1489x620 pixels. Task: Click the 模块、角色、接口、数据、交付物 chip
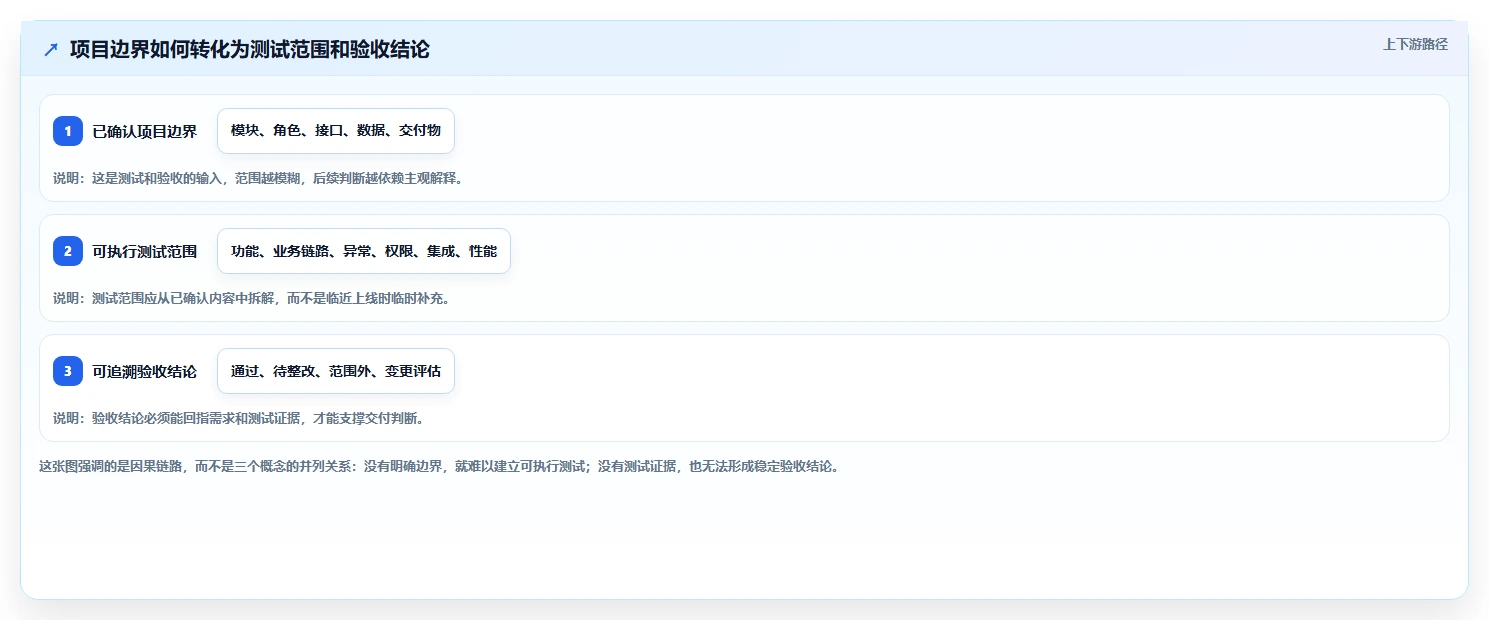click(336, 131)
